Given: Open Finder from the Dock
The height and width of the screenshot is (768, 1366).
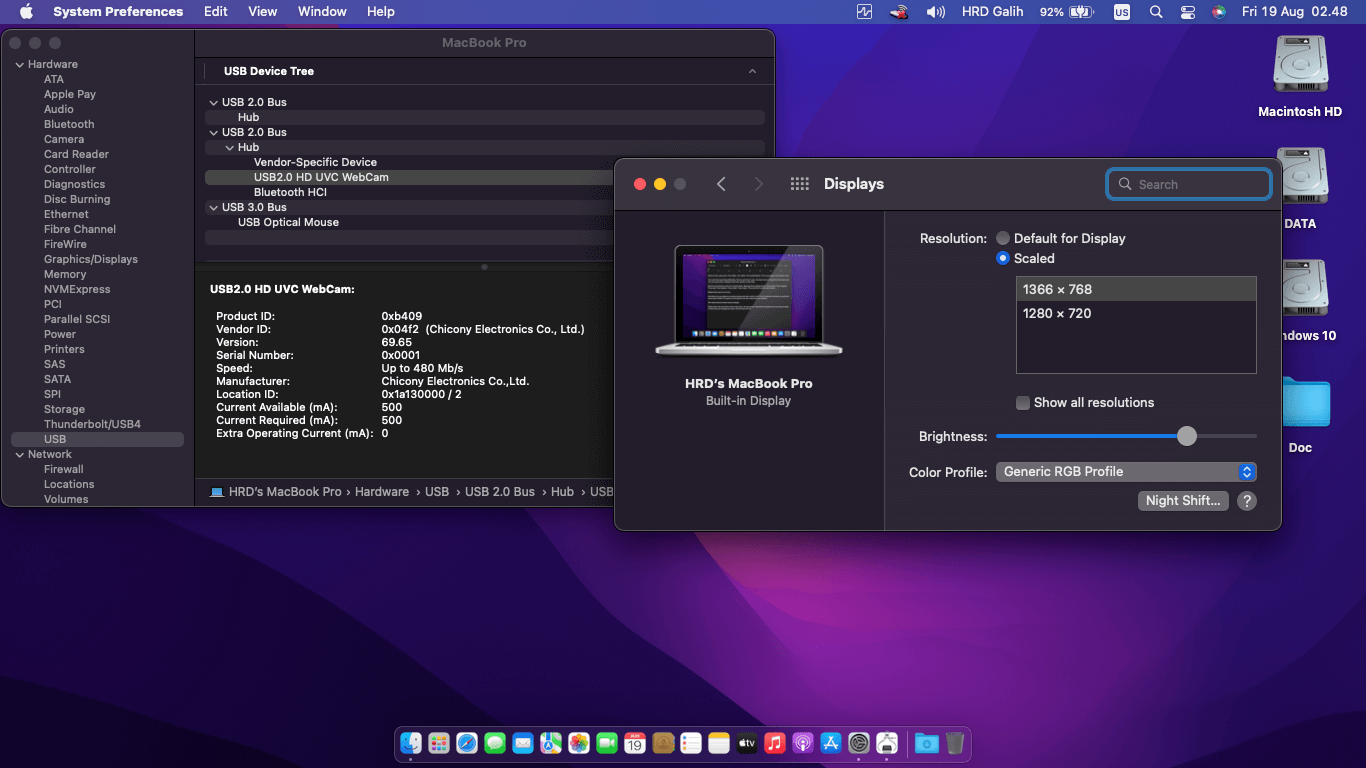Looking at the screenshot, I should tap(411, 743).
